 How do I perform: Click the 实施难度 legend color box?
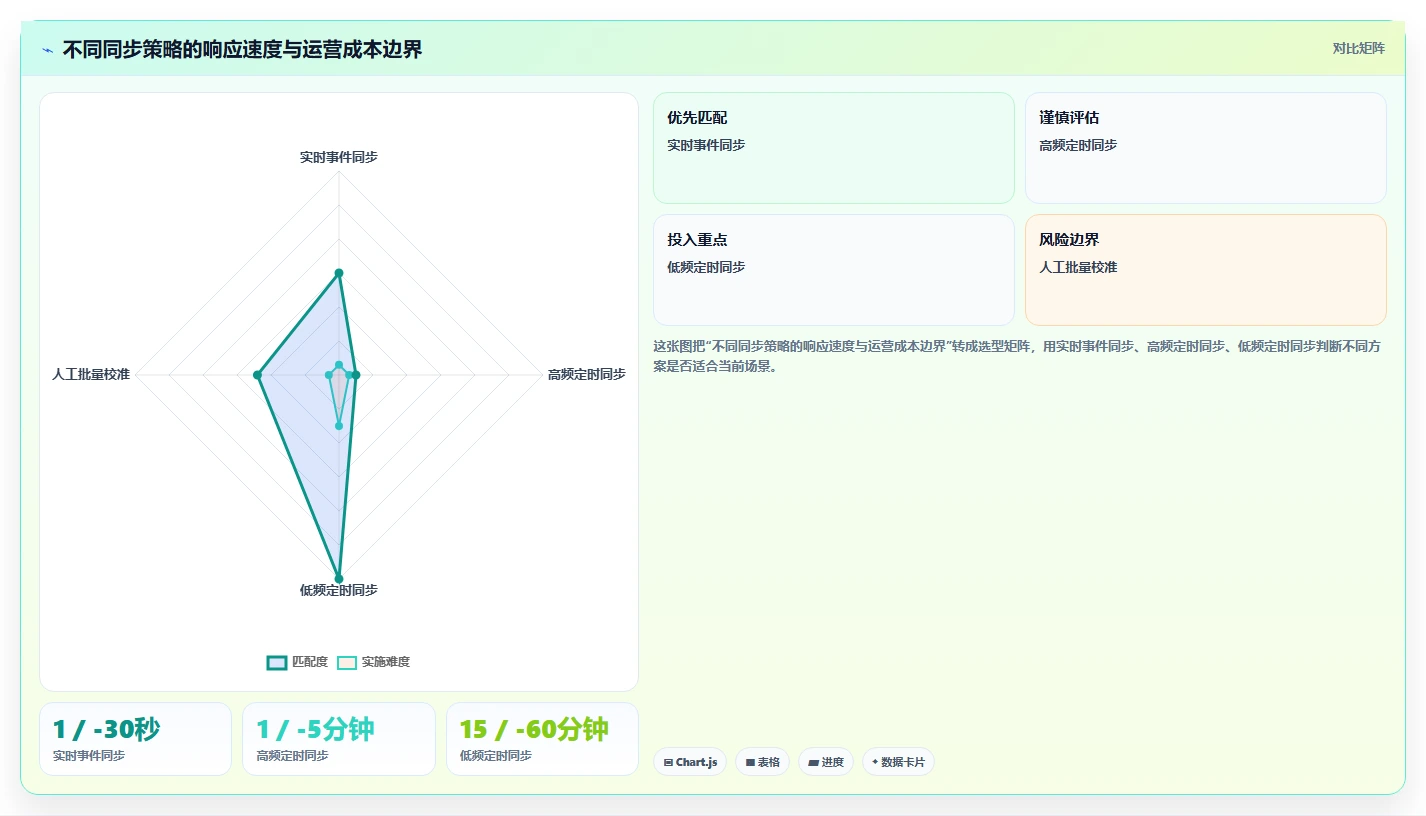click(347, 662)
